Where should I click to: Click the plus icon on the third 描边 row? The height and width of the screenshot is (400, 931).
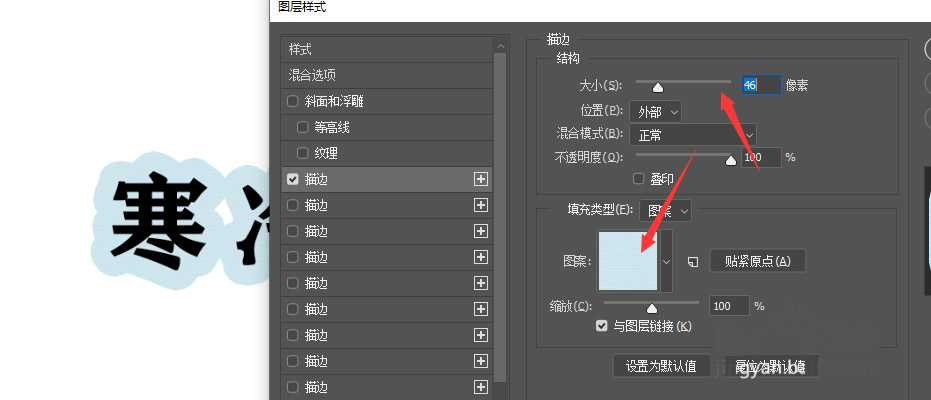click(x=481, y=231)
